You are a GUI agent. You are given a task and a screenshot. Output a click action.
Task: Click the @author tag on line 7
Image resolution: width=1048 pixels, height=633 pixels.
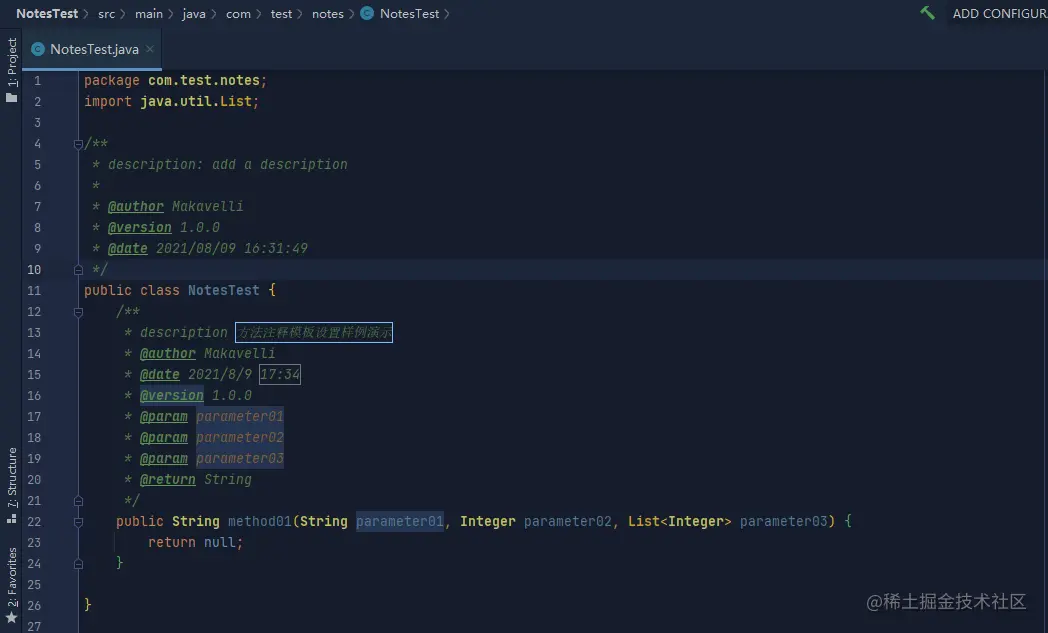136,207
